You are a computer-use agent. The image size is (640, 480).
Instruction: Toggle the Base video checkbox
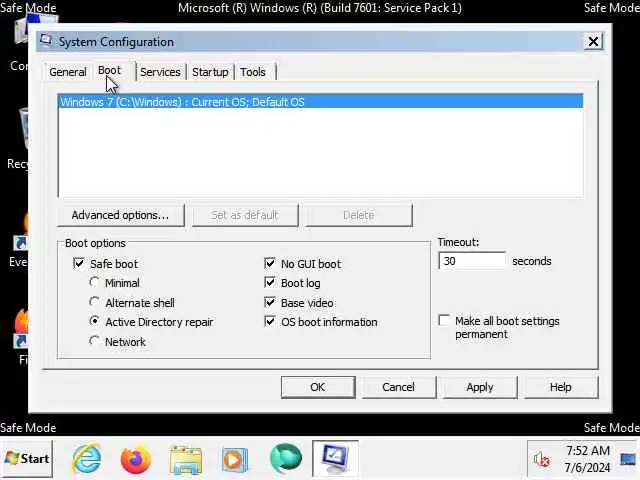pos(270,302)
